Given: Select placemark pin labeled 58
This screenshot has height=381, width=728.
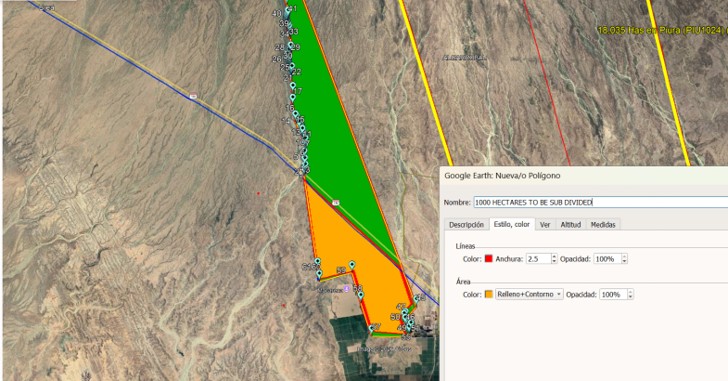Looking at the screenshot, I should coord(361,295).
